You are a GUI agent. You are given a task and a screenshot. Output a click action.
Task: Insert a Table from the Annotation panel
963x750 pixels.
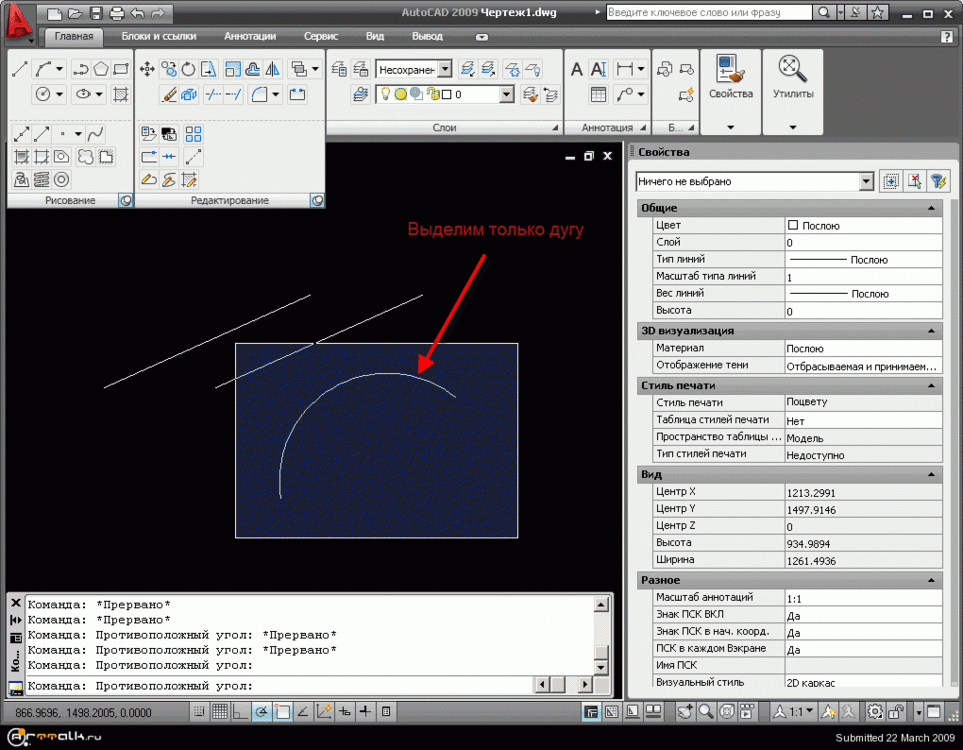598,95
